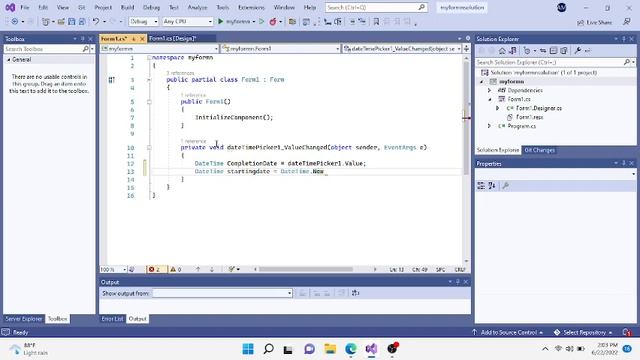Click Switch Views icon in Solution Explorer
The height and width of the screenshot is (360, 640).
click(x=513, y=51)
